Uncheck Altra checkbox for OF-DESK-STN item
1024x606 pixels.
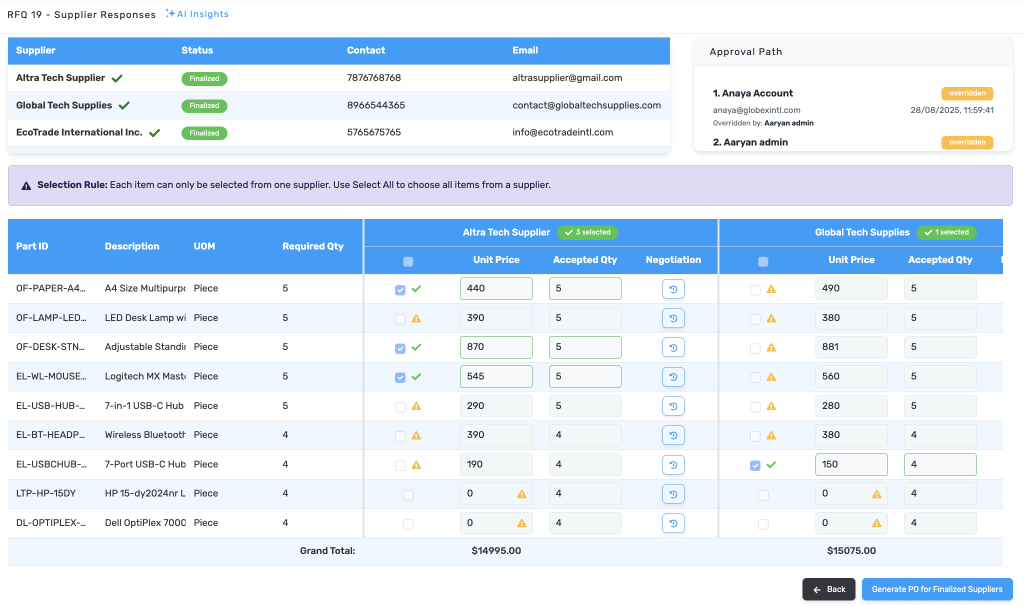[x=401, y=348]
